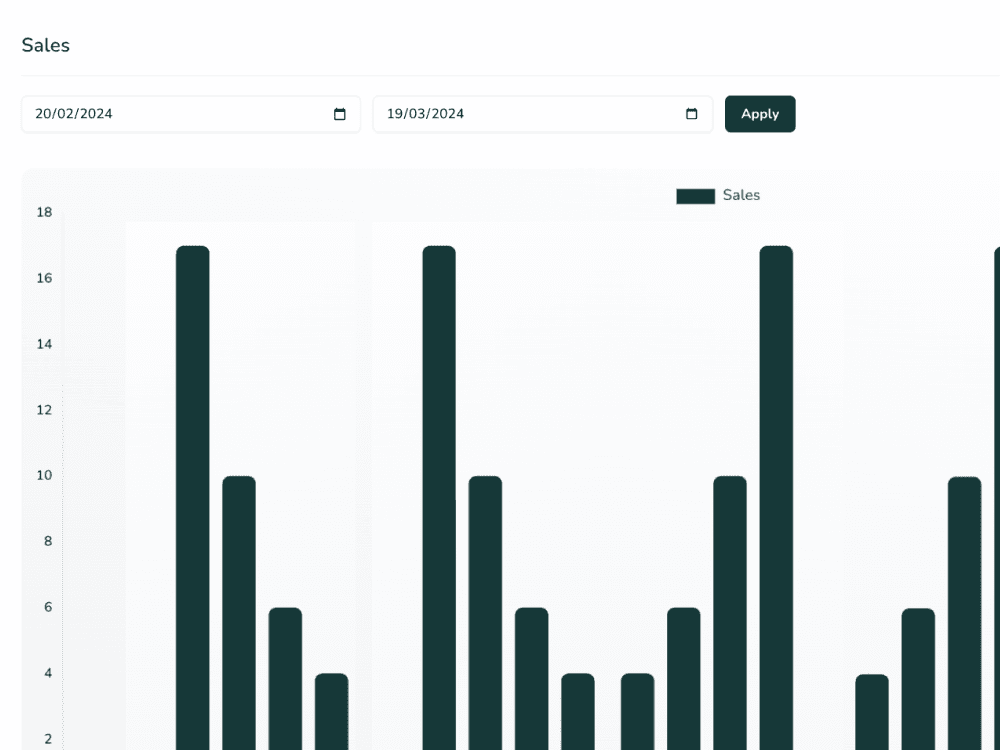Click the seventh bar from the left

pyautogui.click(x=532, y=678)
